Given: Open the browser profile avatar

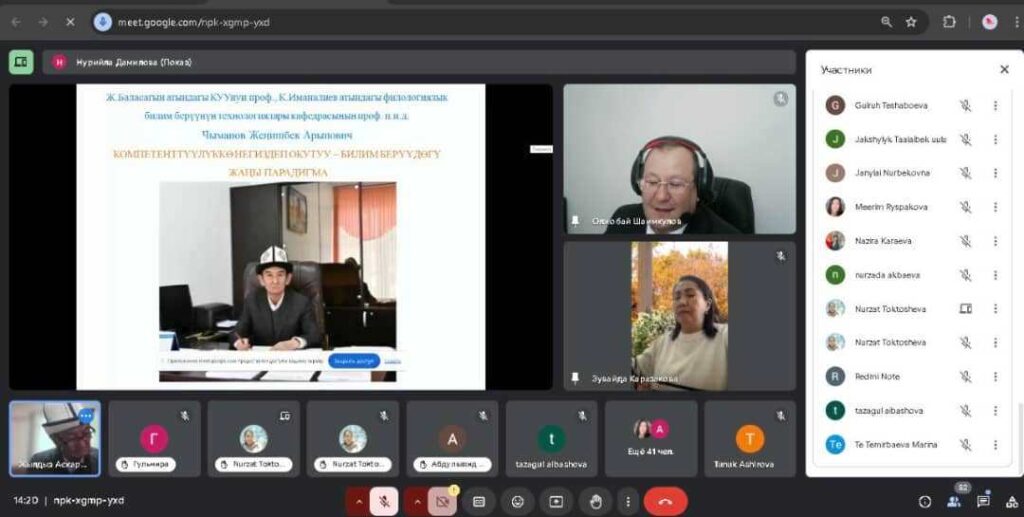Looking at the screenshot, I should [x=990, y=22].
